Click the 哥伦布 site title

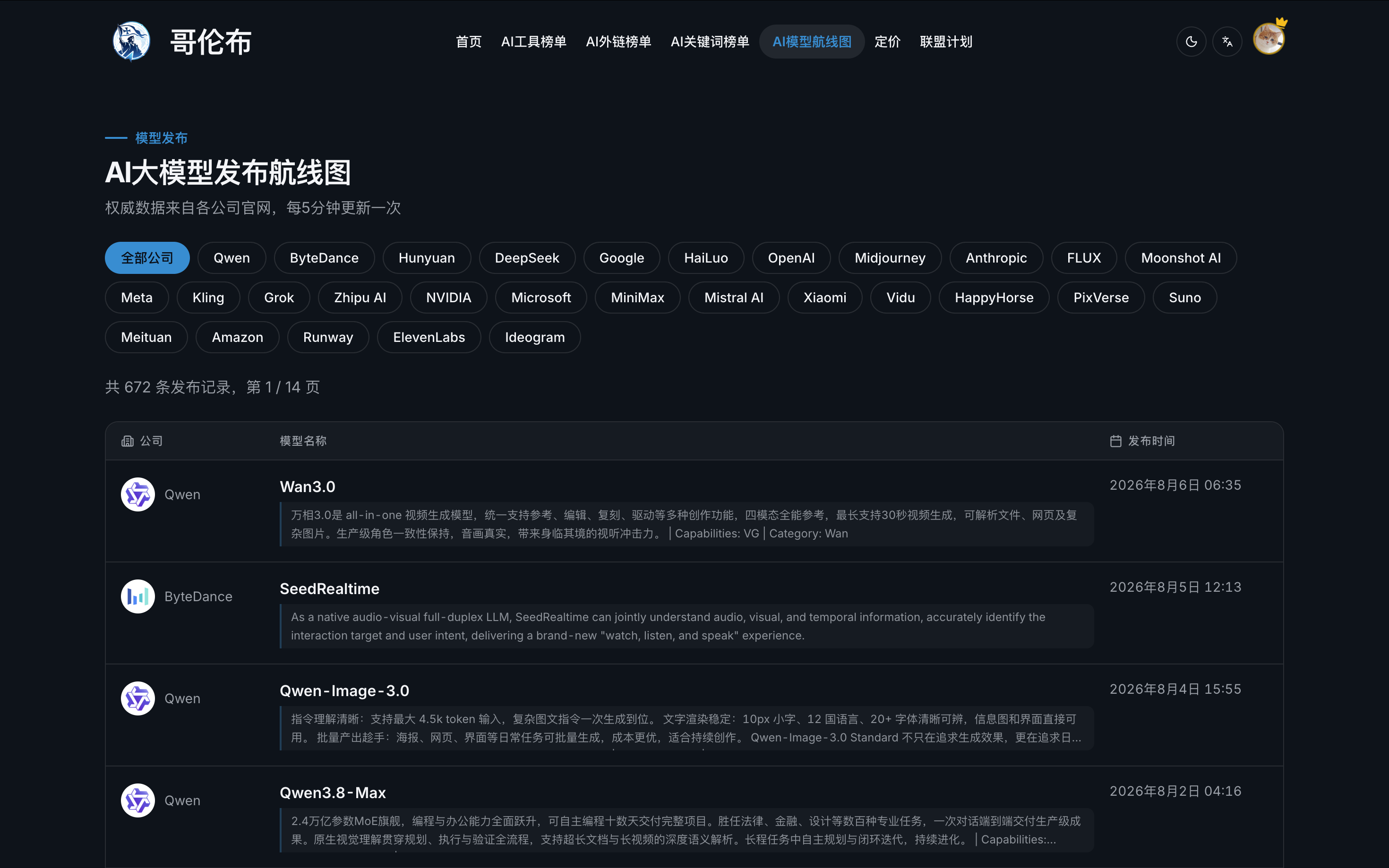211,42
